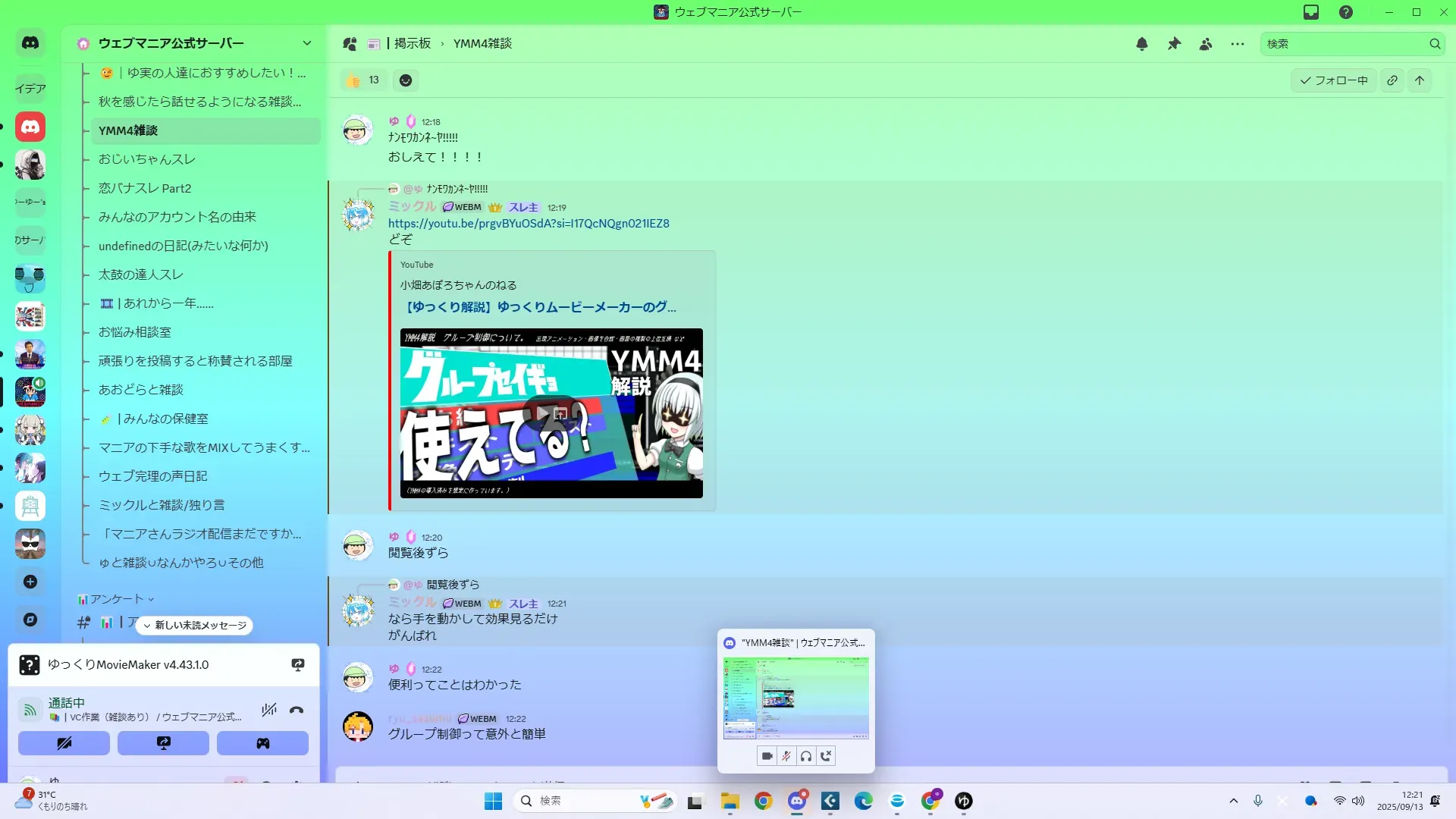Open notification bell settings

pyautogui.click(x=1142, y=44)
